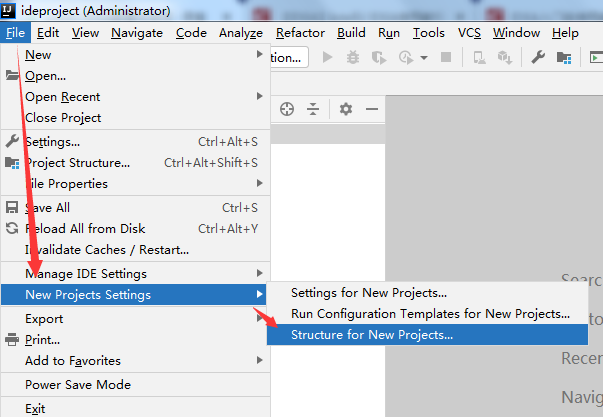Click the run configuration dropdown ending in 'tion...'
The height and width of the screenshot is (417, 603).
pyautogui.click(x=289, y=58)
